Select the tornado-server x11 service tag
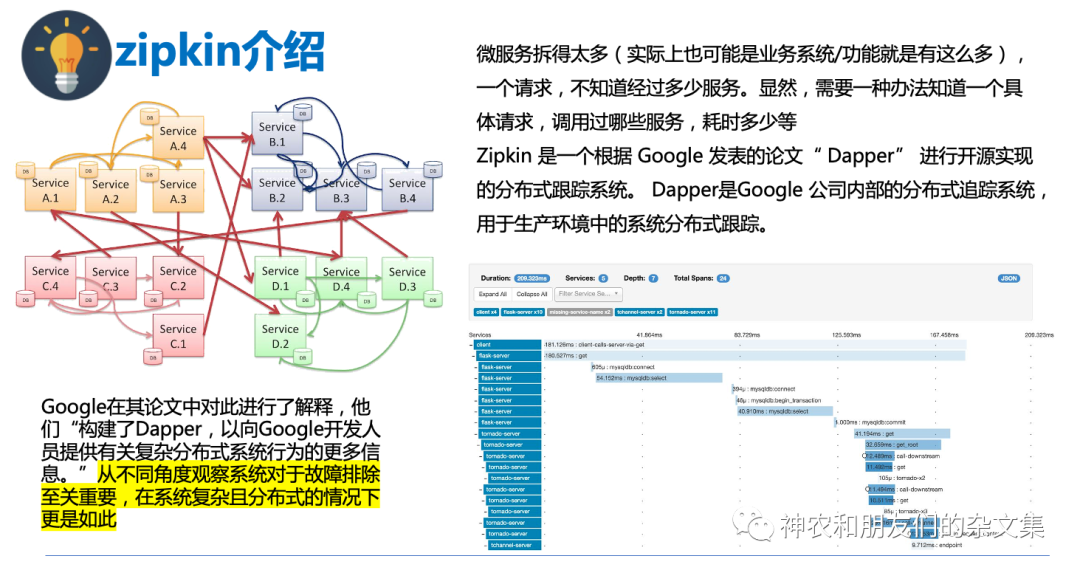The image size is (1080, 573). click(x=692, y=312)
